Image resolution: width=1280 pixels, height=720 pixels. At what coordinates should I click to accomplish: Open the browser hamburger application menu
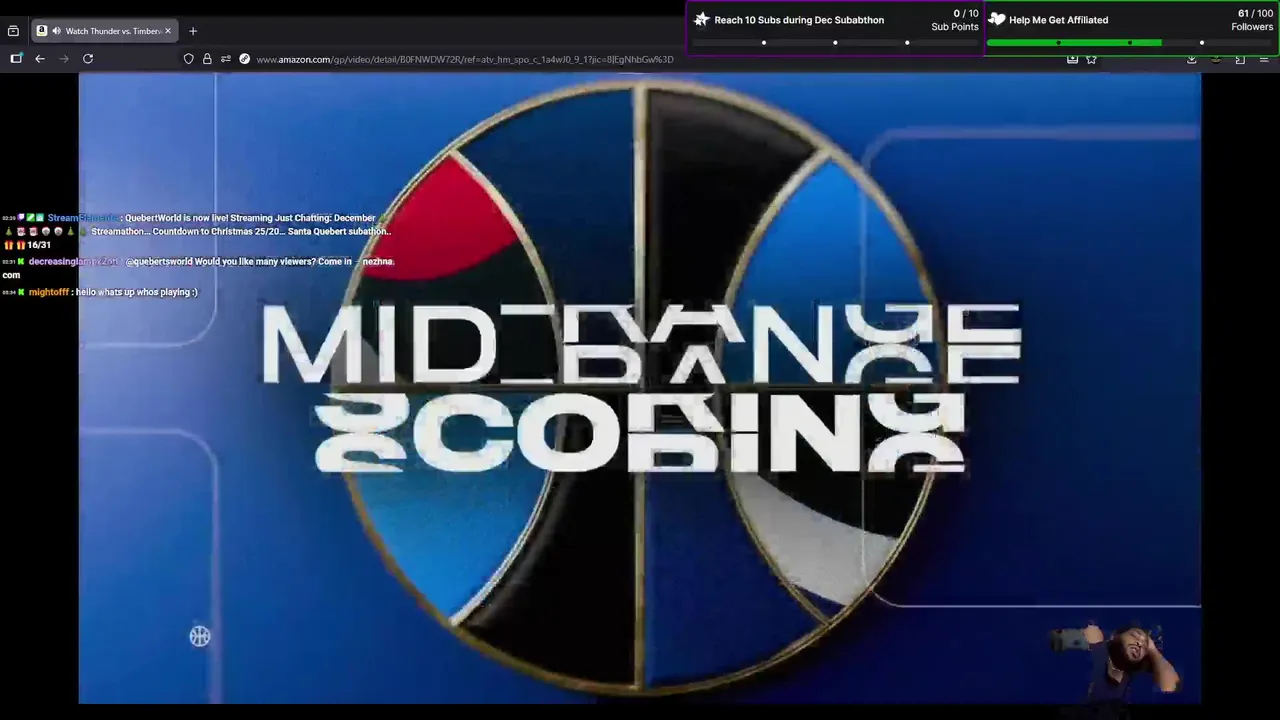1264,59
